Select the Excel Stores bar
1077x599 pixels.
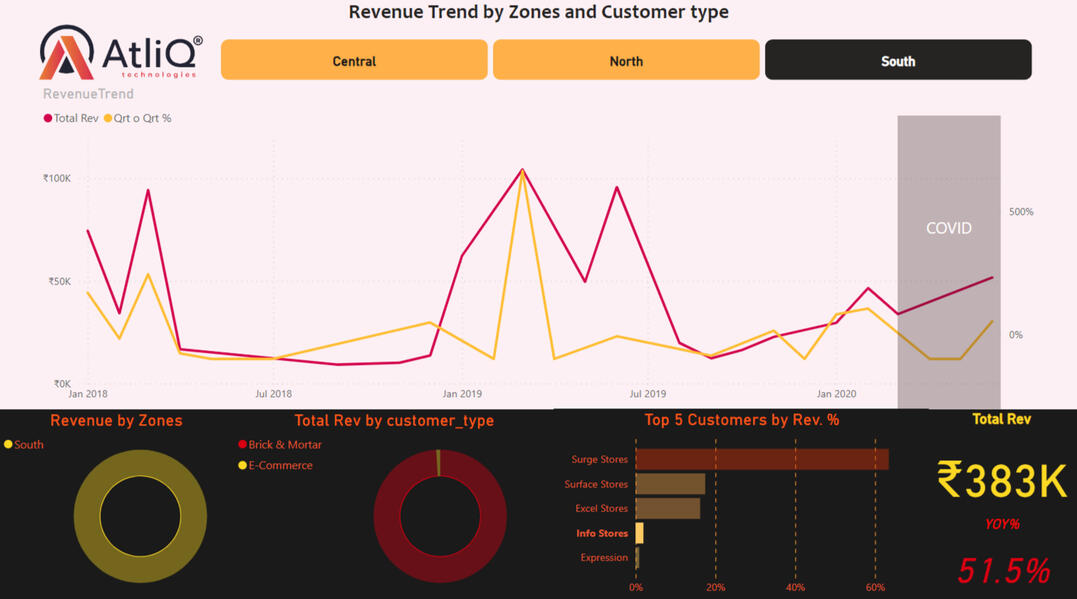[x=667, y=508]
